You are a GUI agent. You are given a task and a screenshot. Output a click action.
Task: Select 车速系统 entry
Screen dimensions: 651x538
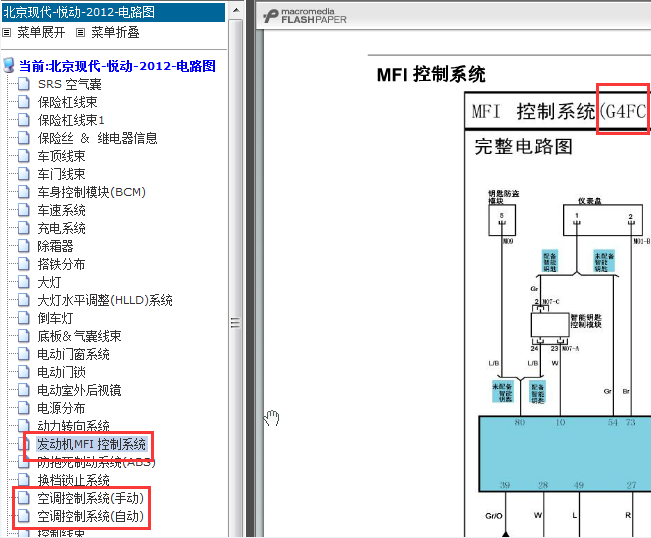61,210
